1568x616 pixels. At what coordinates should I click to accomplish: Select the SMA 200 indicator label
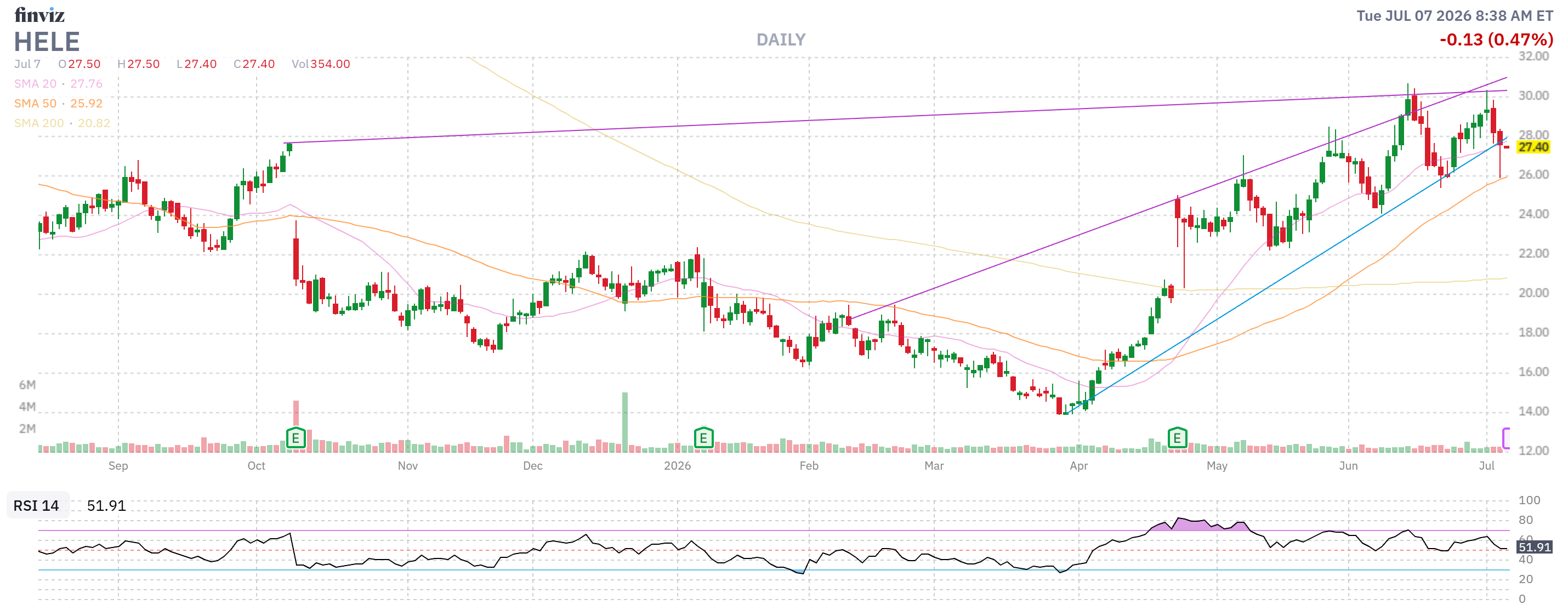click(x=39, y=123)
